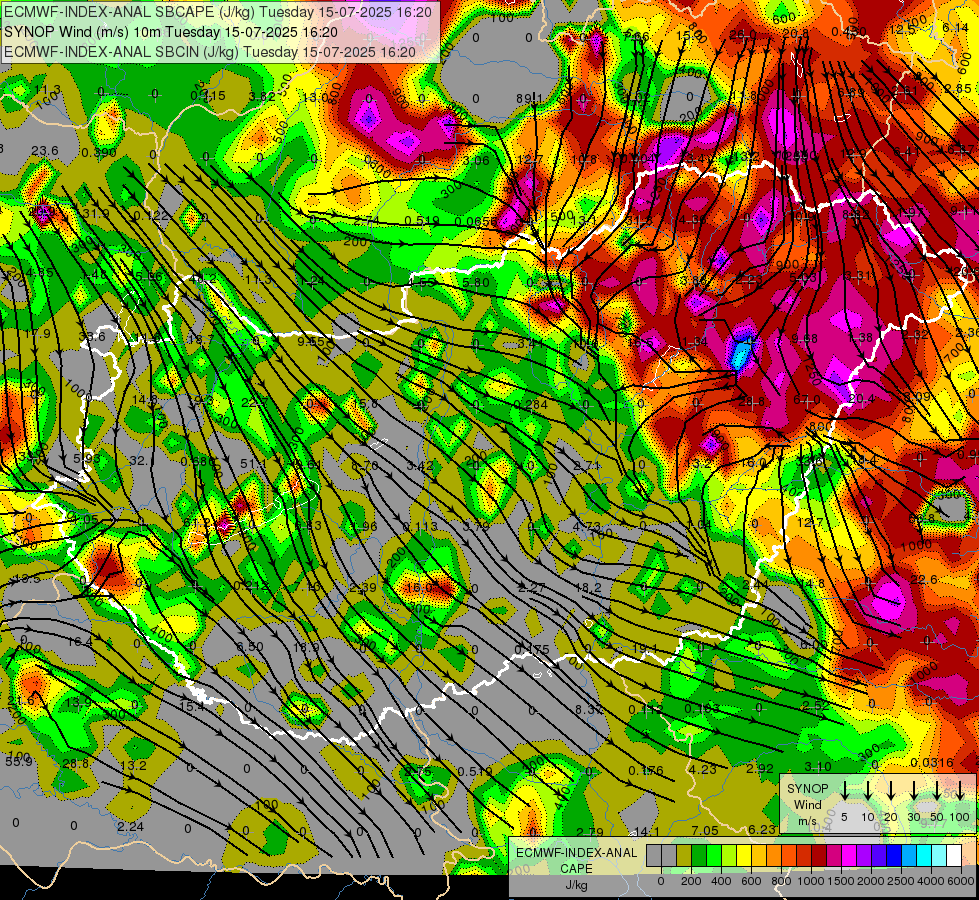Click the 51.1 value on the map
Image resolution: width=979 pixels, height=900 pixels.
(x=253, y=463)
